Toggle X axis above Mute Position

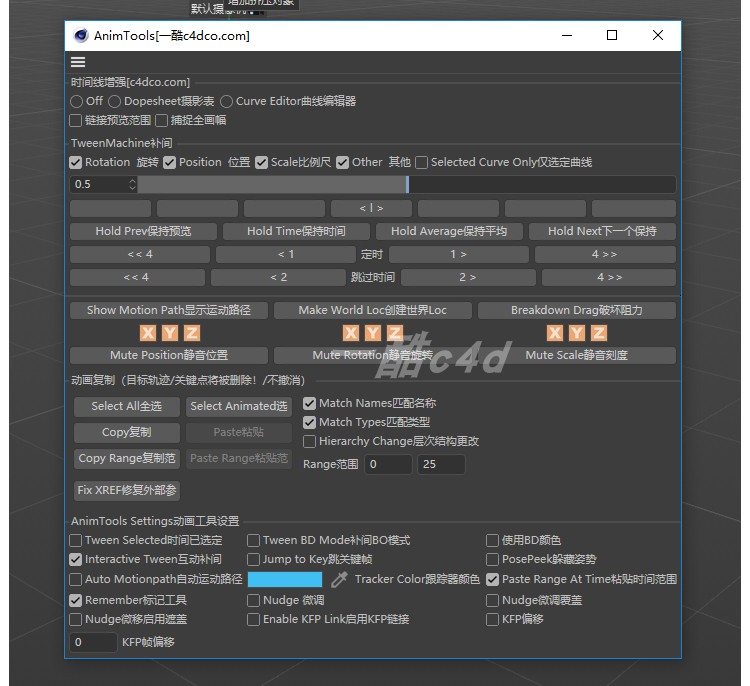pyautogui.click(x=148, y=333)
